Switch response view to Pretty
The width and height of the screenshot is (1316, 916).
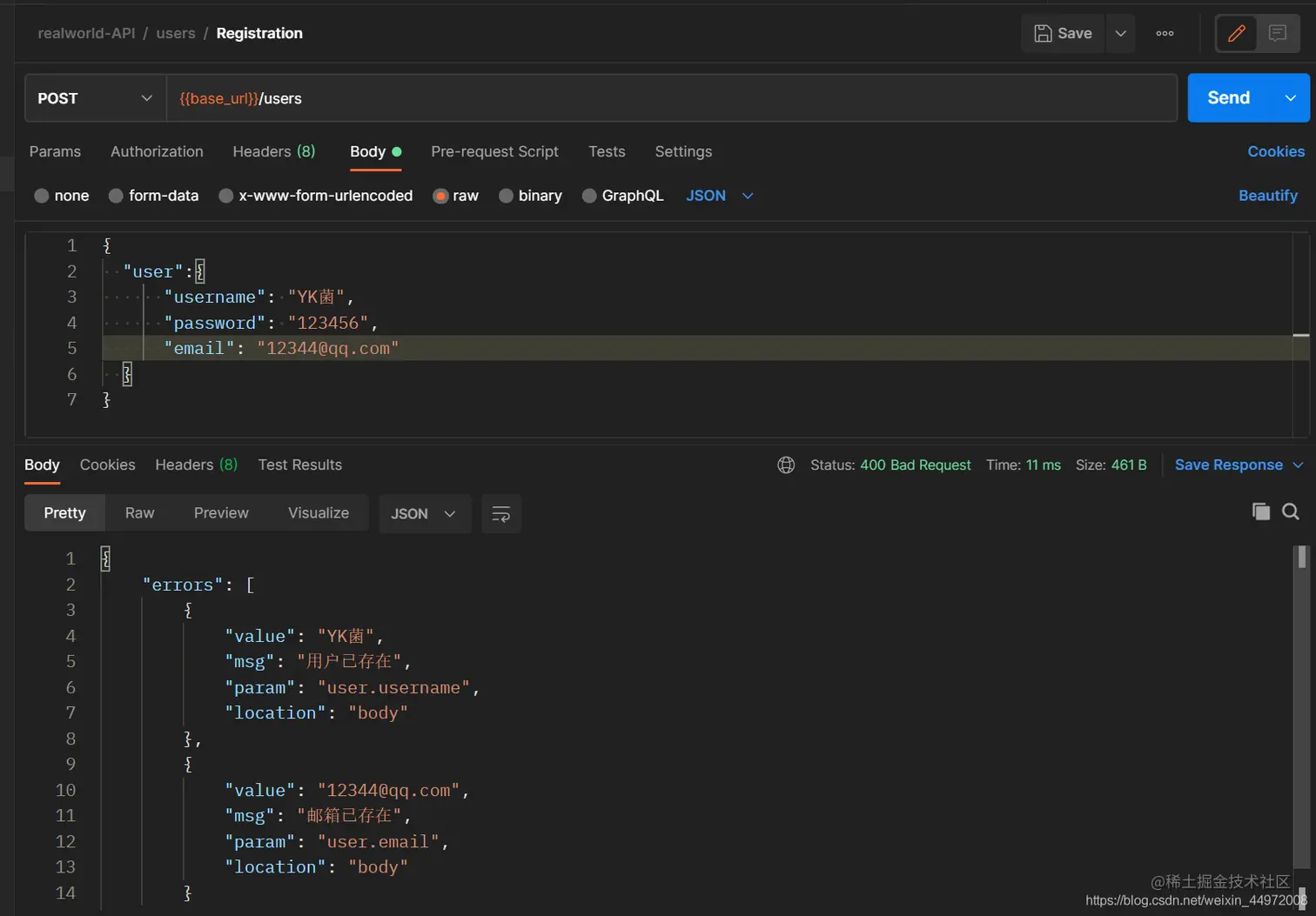64,513
